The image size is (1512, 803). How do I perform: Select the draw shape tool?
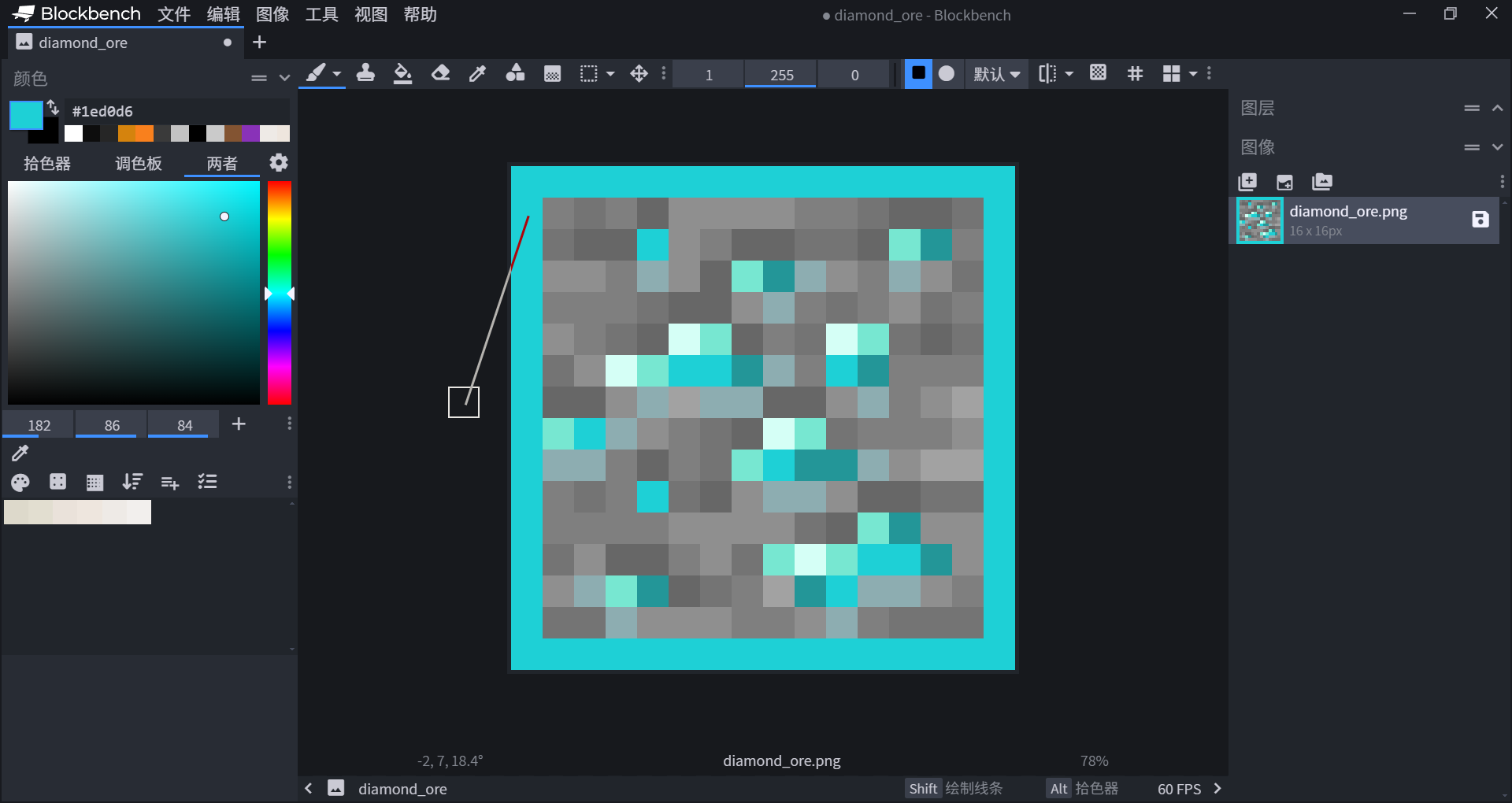tap(515, 73)
